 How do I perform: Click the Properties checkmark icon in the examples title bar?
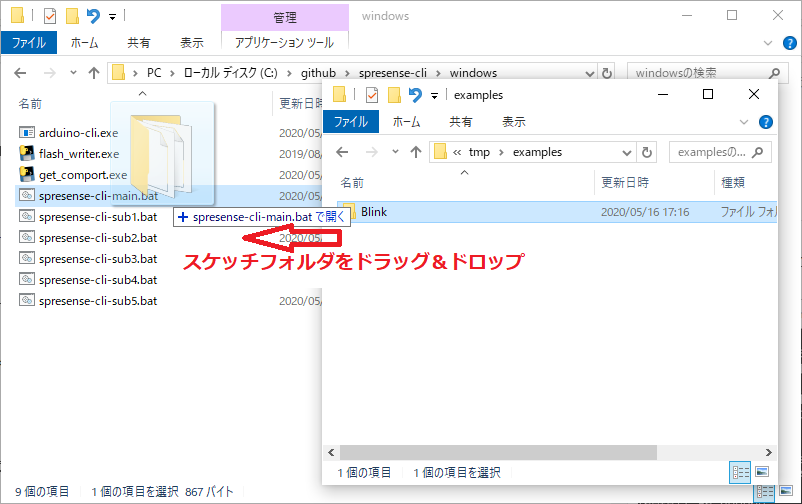[372, 95]
